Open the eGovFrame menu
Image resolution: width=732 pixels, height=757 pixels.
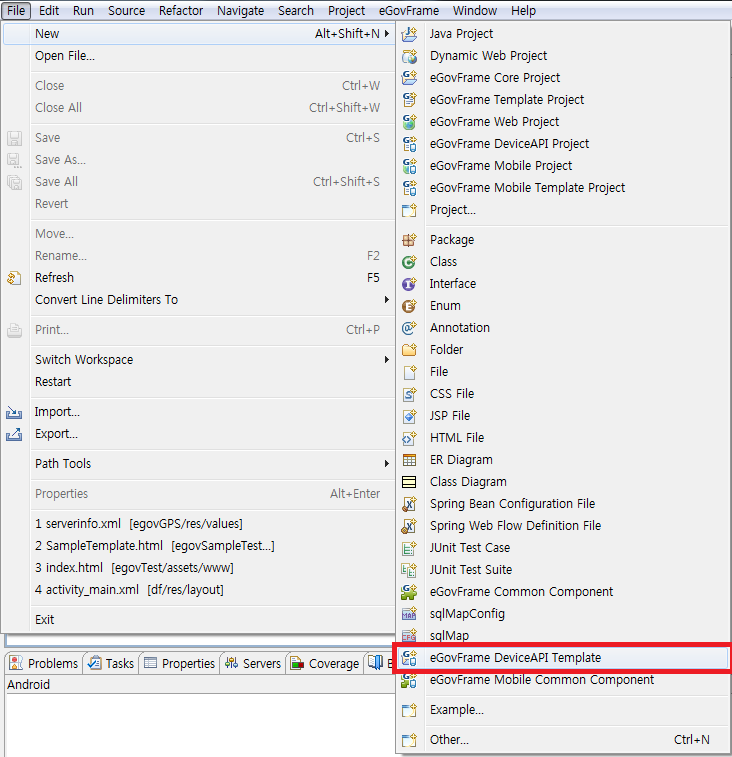(x=409, y=11)
